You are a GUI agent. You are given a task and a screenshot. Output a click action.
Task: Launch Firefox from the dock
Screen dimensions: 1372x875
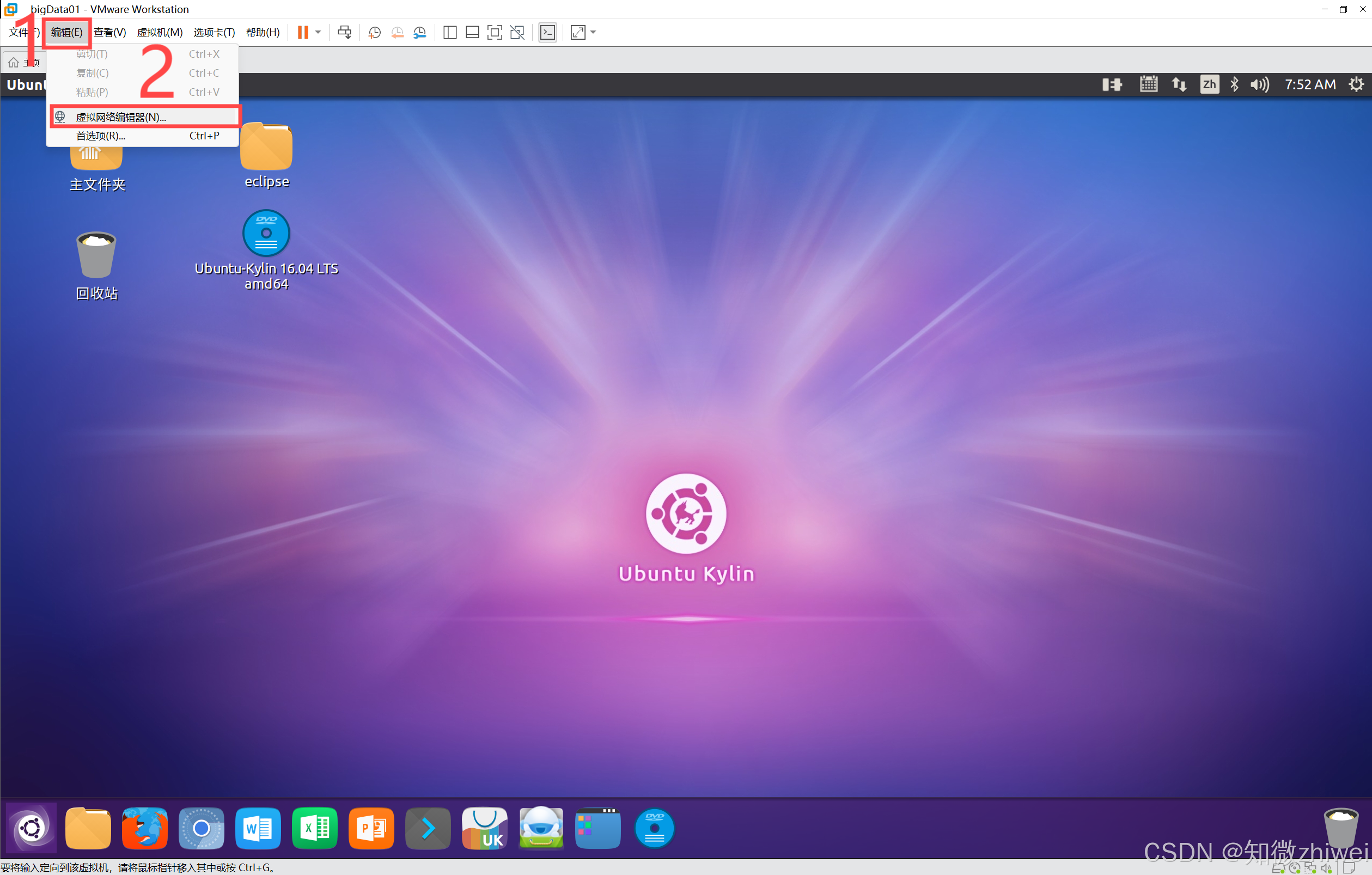(x=145, y=828)
